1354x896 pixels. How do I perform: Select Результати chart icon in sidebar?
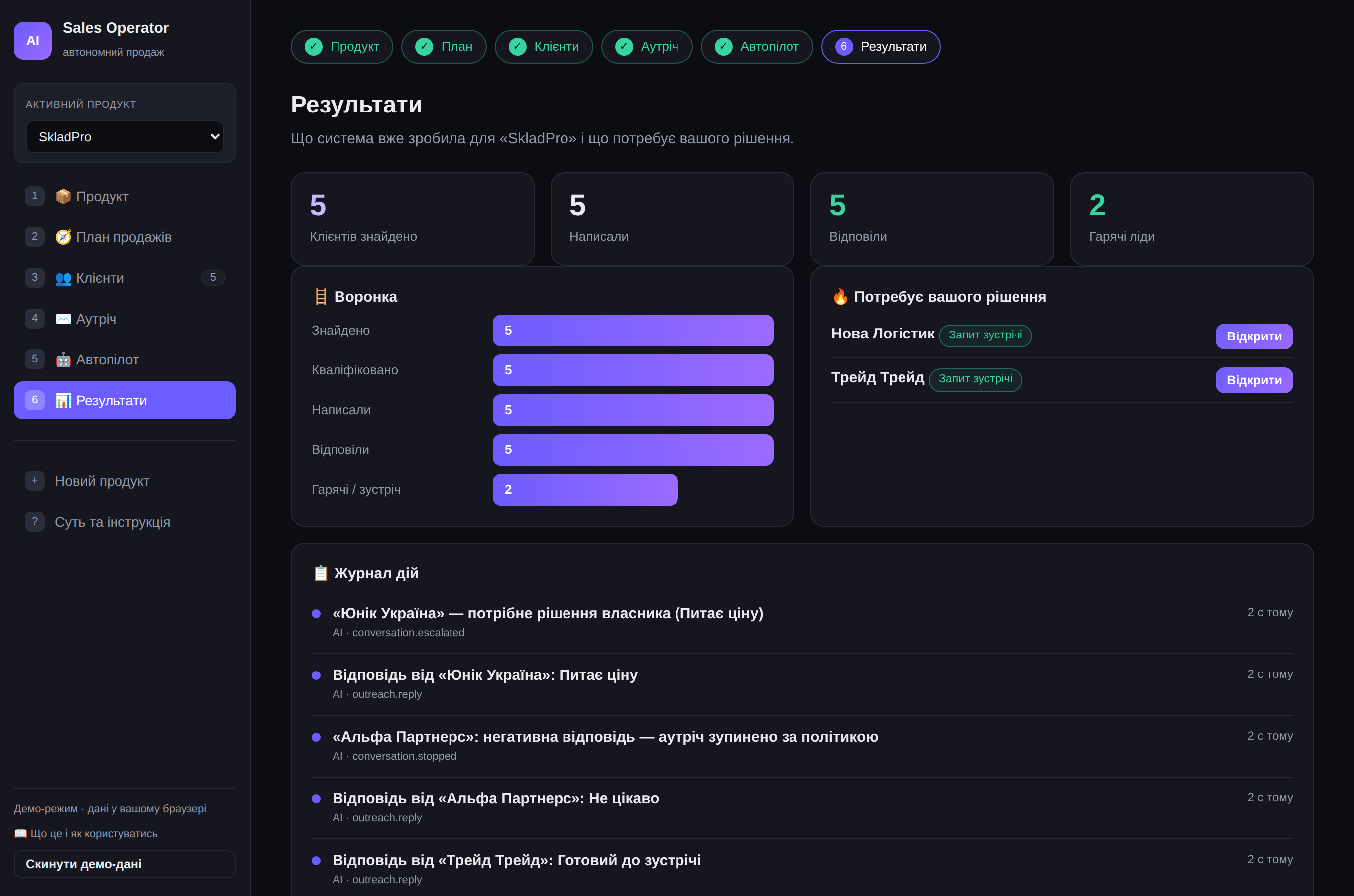pos(63,401)
